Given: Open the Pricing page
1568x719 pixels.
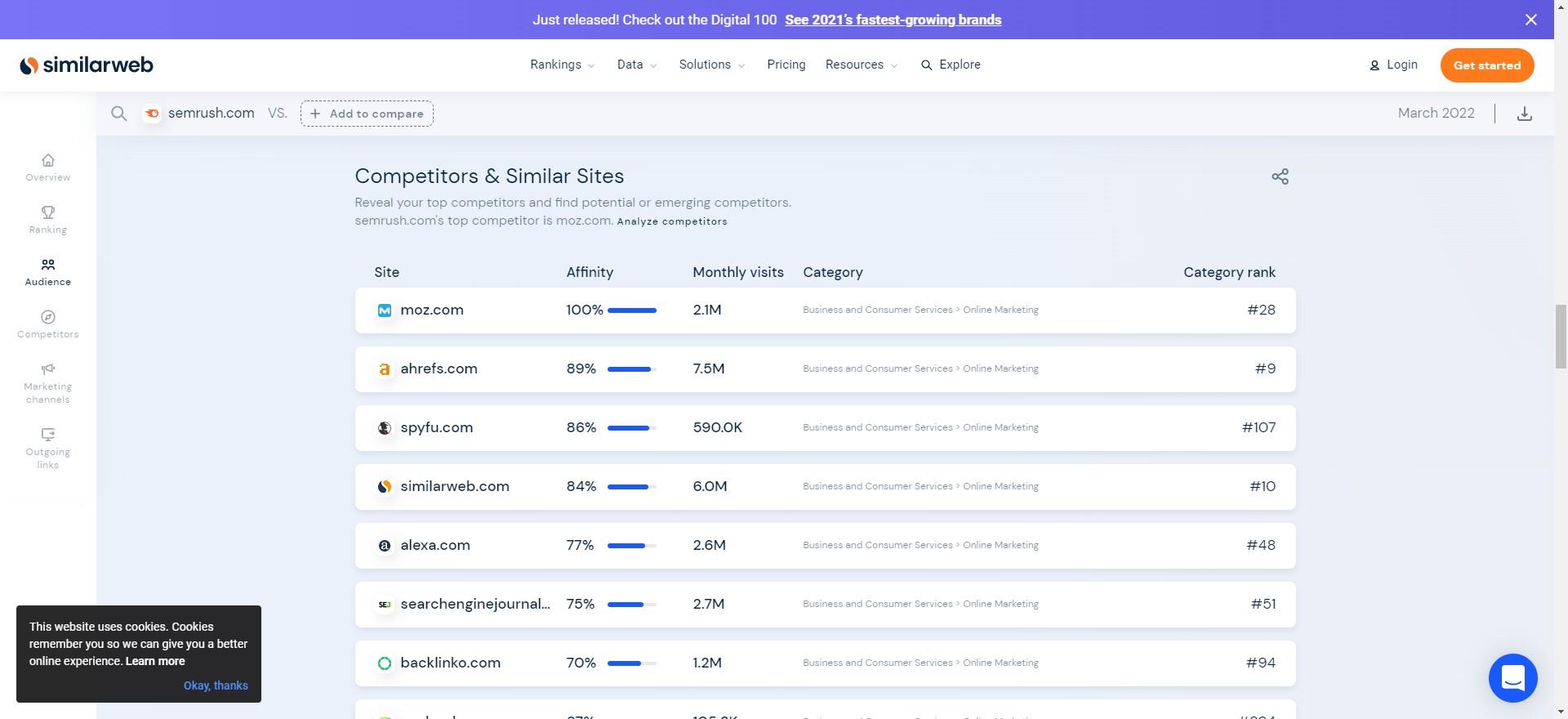Looking at the screenshot, I should tap(786, 65).
